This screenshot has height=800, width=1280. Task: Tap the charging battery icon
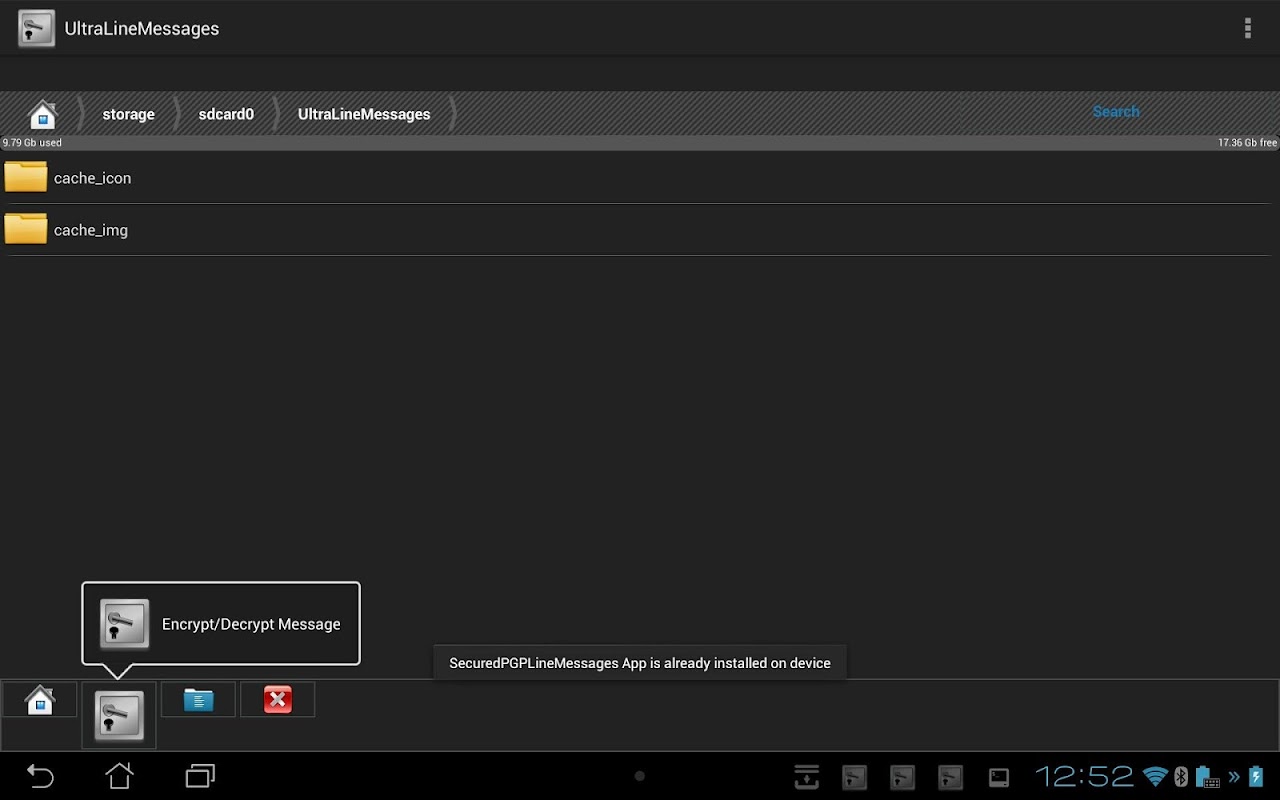(1256, 776)
